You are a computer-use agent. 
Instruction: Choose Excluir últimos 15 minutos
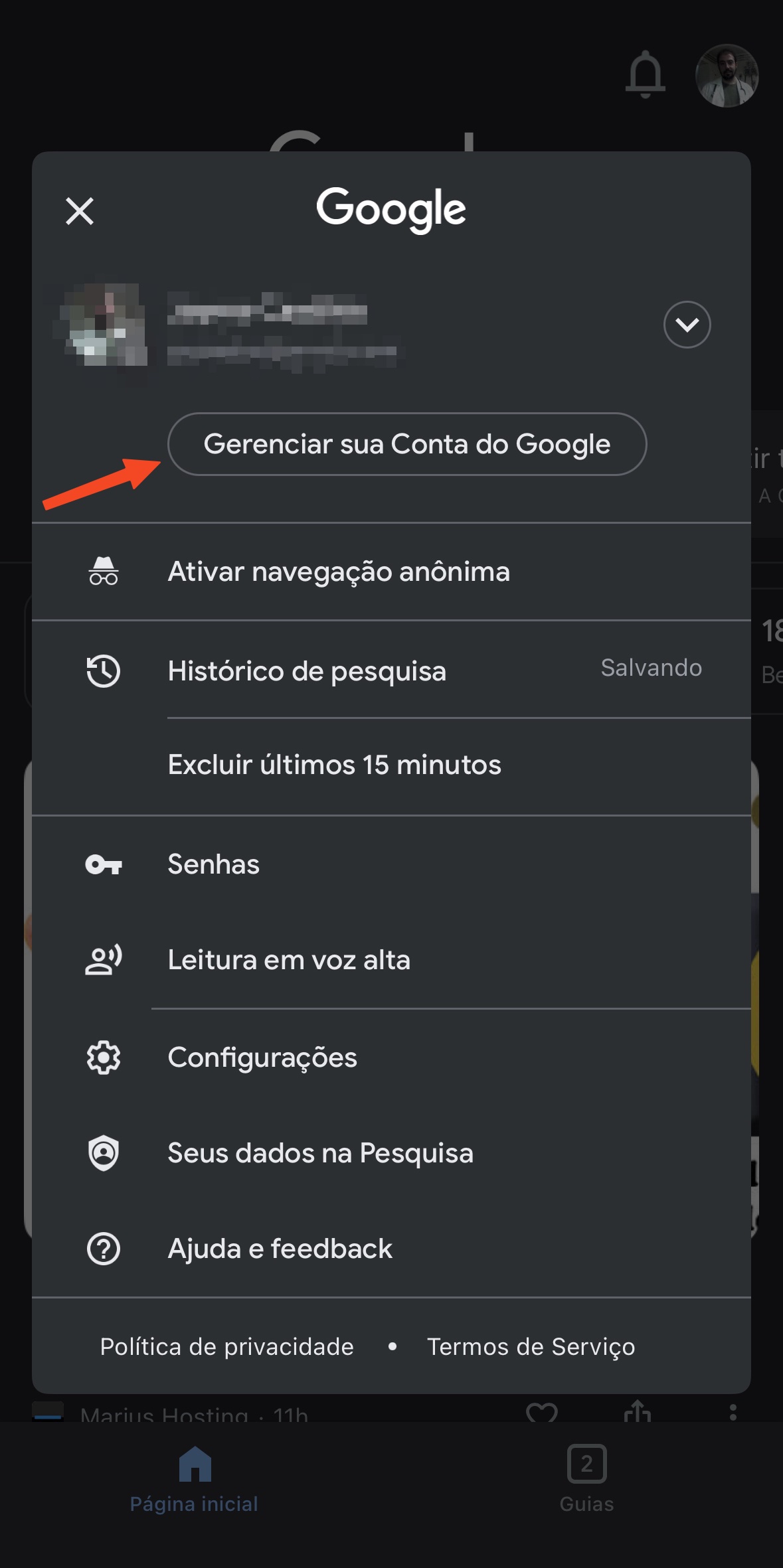coord(334,765)
